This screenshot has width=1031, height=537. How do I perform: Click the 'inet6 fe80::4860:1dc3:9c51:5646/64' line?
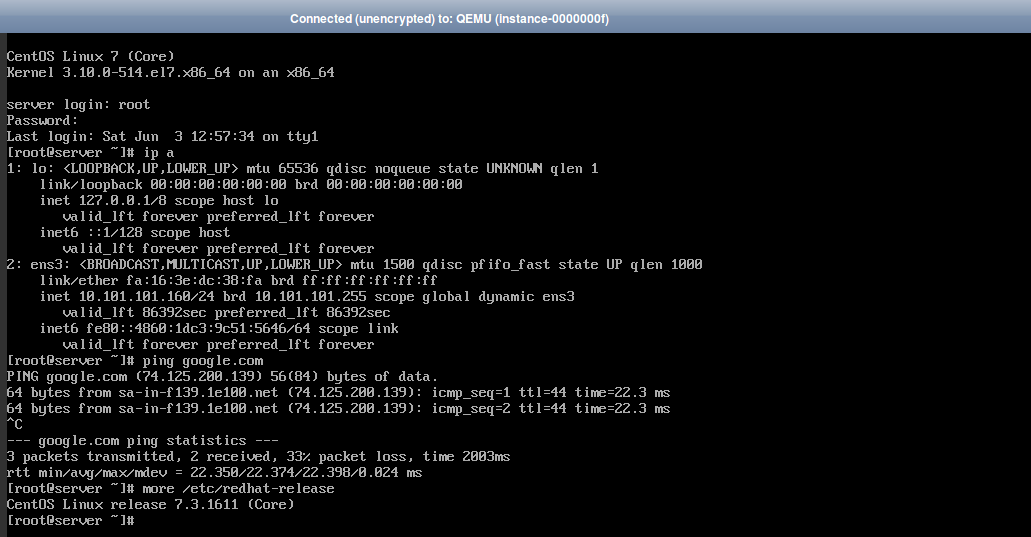pyautogui.click(x=219, y=329)
